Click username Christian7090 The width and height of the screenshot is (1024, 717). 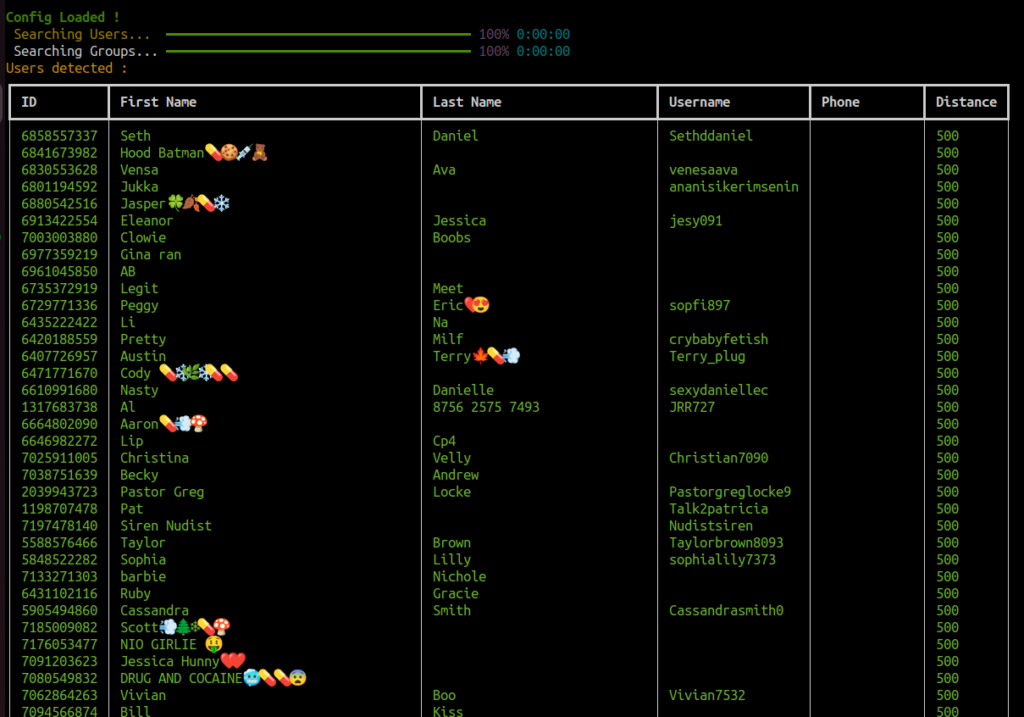pyautogui.click(x=718, y=458)
